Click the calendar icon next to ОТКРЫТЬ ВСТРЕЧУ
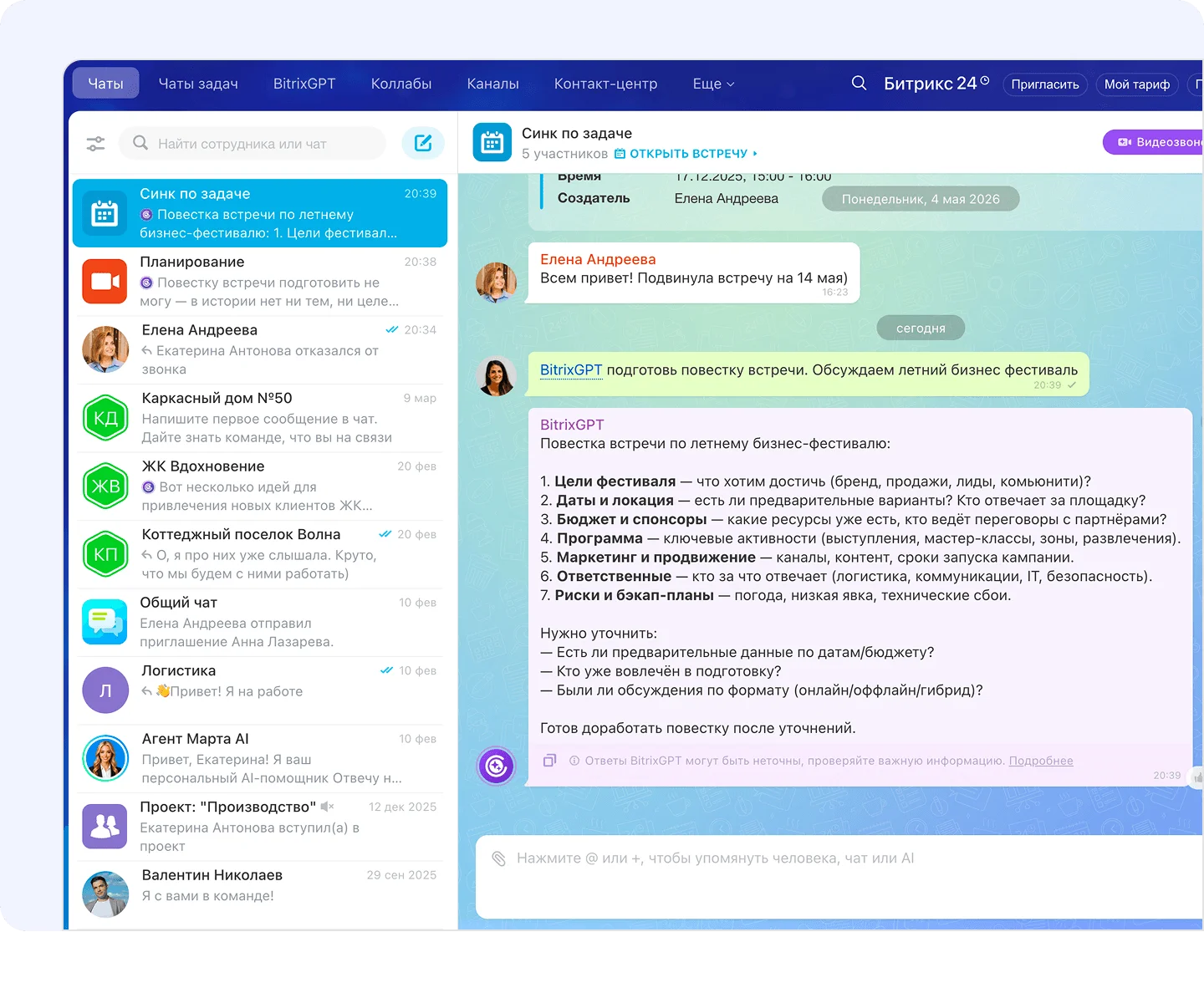Viewport: 1204px width, 988px height. point(620,154)
